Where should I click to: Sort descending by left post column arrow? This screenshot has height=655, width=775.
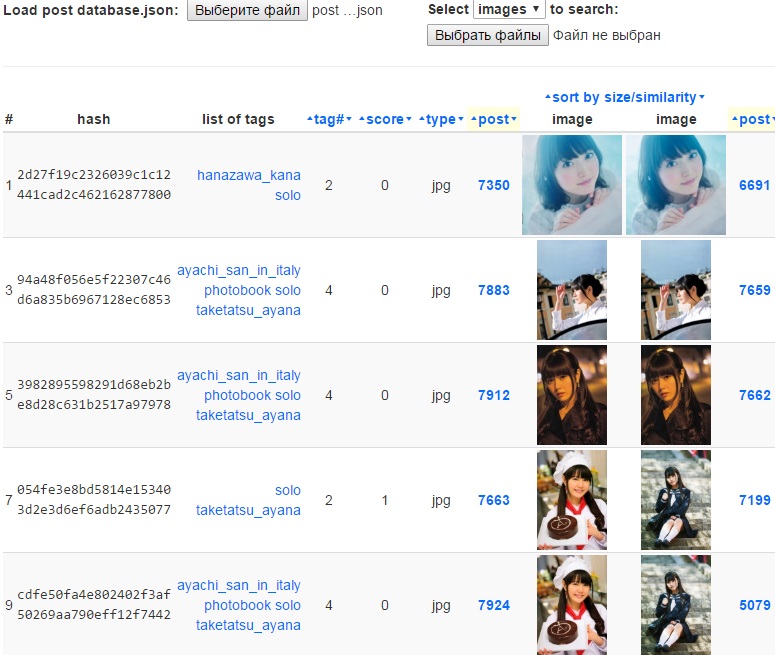click(514, 119)
